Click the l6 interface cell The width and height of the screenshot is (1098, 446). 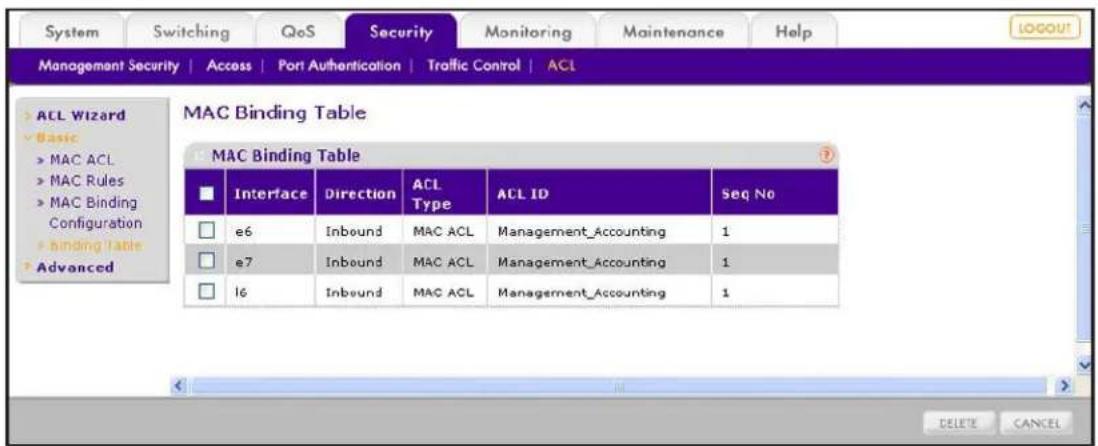click(272, 292)
